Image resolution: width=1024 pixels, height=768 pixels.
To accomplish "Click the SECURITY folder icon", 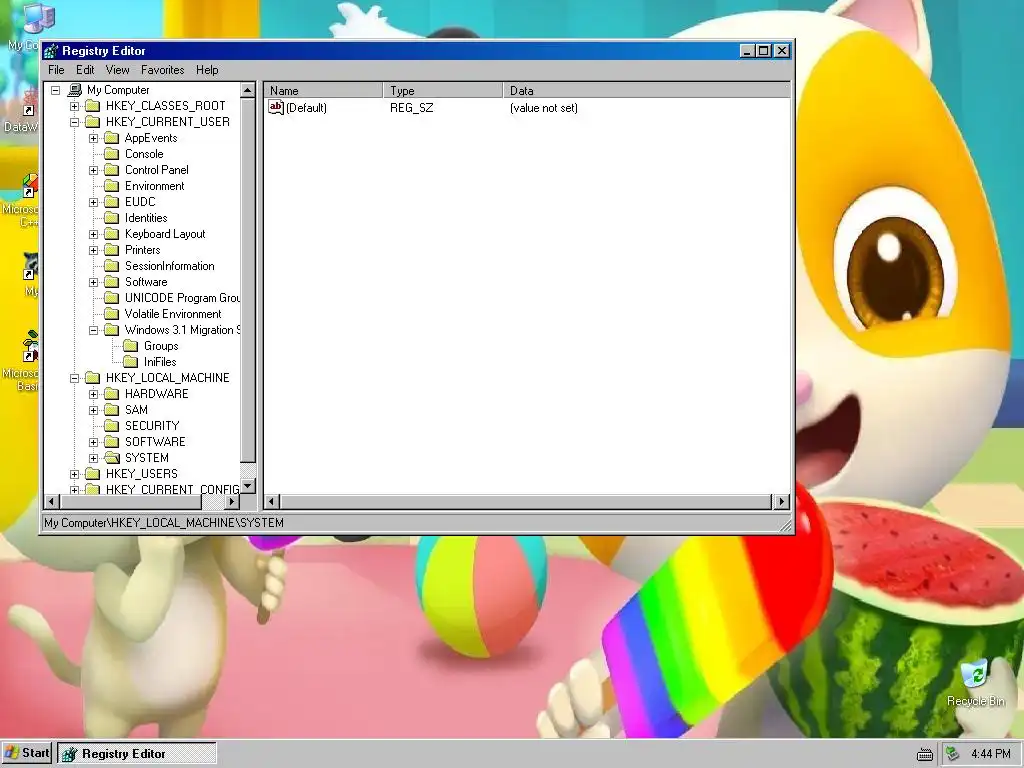I will click(112, 426).
